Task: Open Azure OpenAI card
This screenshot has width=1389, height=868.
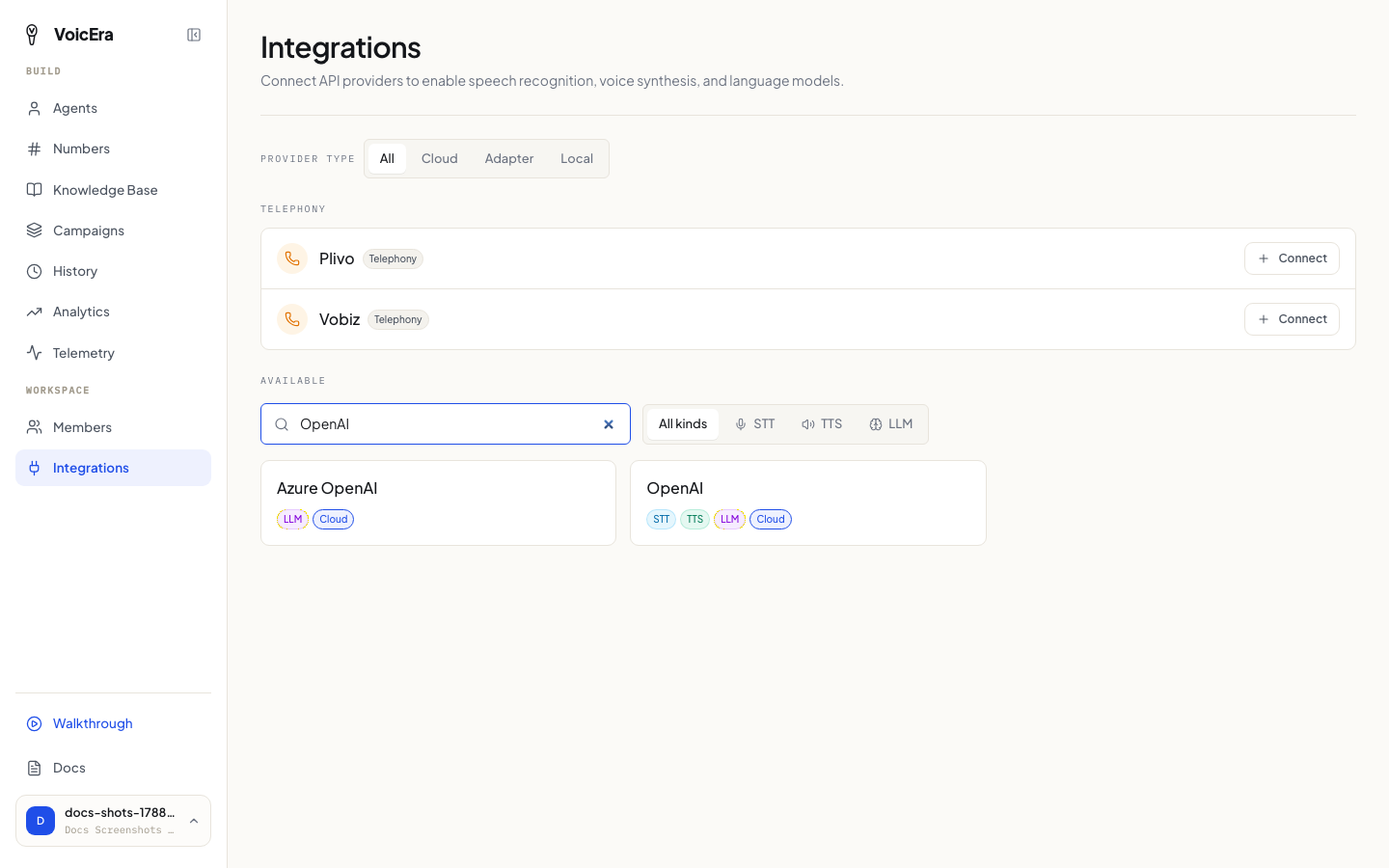Action: [439, 502]
